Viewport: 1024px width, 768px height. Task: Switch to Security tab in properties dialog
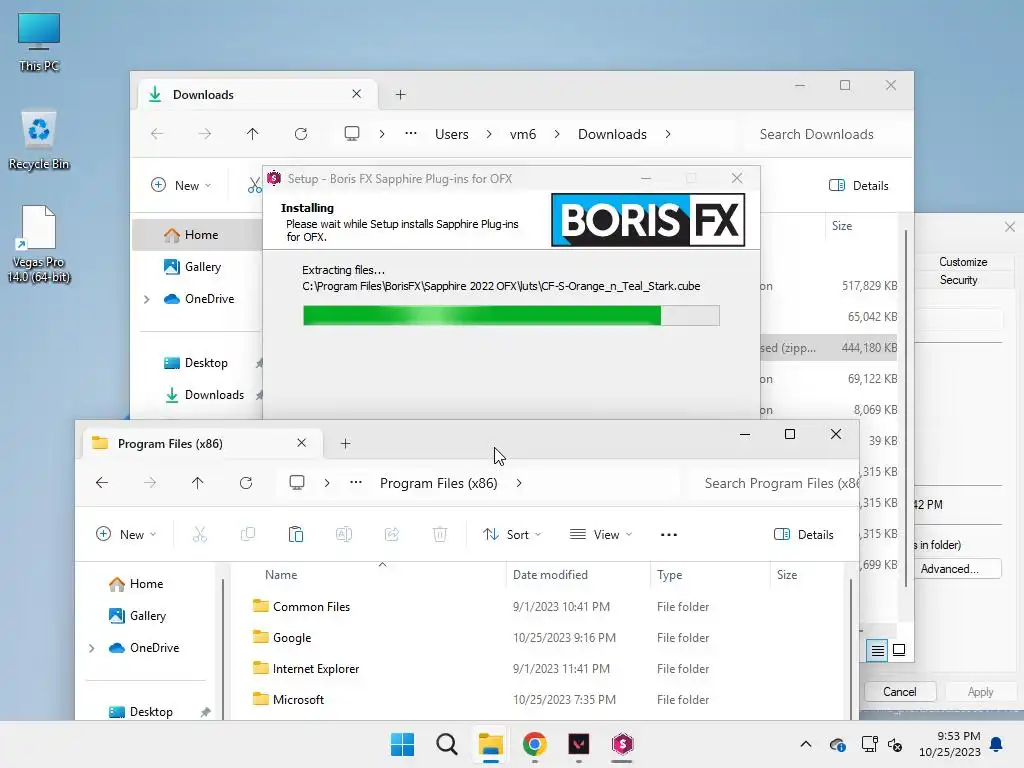tap(958, 280)
